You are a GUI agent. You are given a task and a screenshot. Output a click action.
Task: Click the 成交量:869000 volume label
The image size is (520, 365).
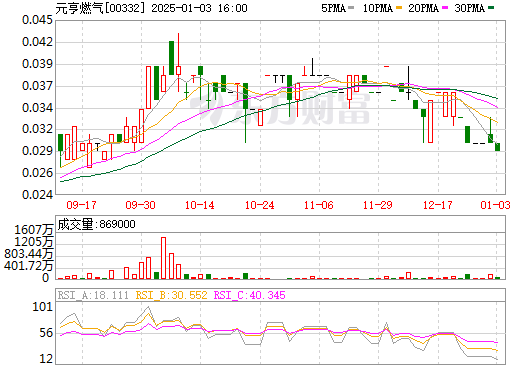[96, 224]
